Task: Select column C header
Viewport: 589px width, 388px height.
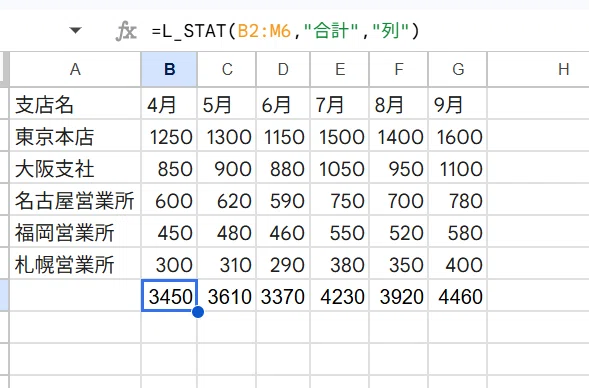Action: tap(227, 69)
